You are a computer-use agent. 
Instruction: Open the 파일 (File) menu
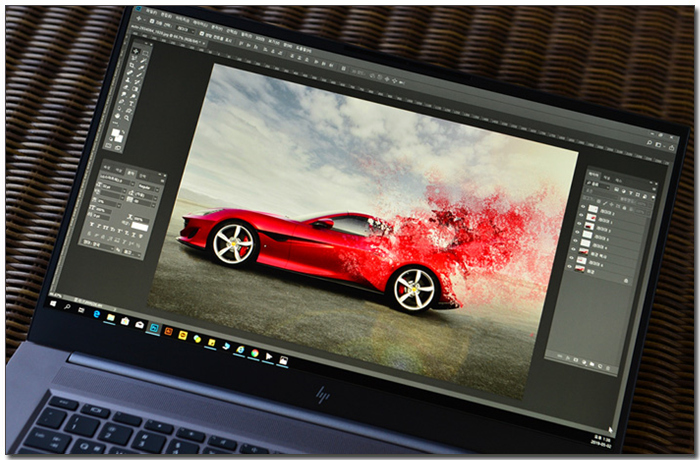pos(151,11)
